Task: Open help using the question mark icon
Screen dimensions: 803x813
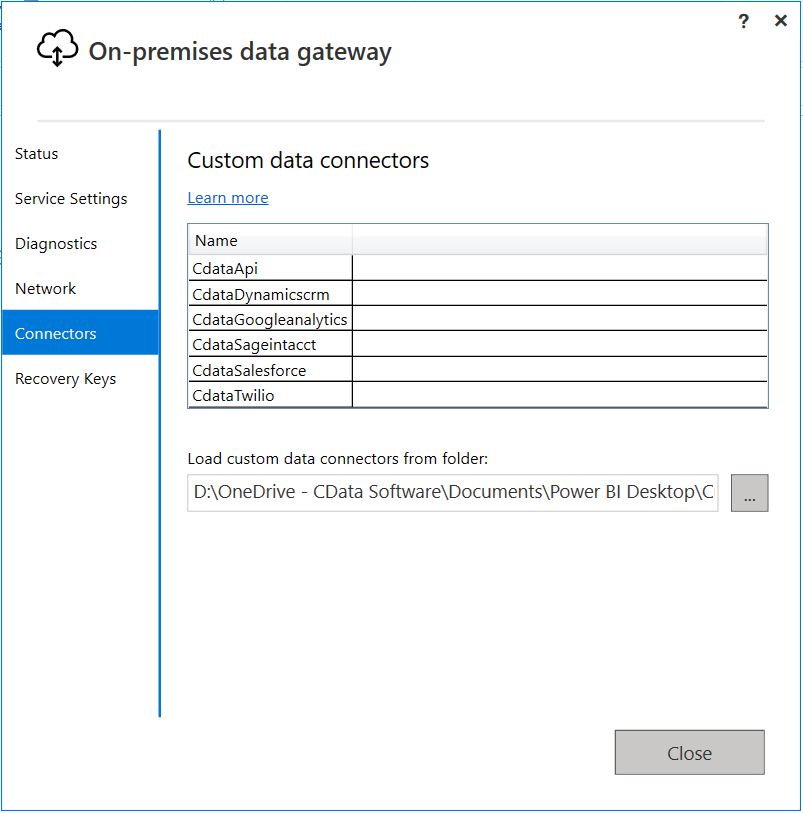Action: [743, 20]
